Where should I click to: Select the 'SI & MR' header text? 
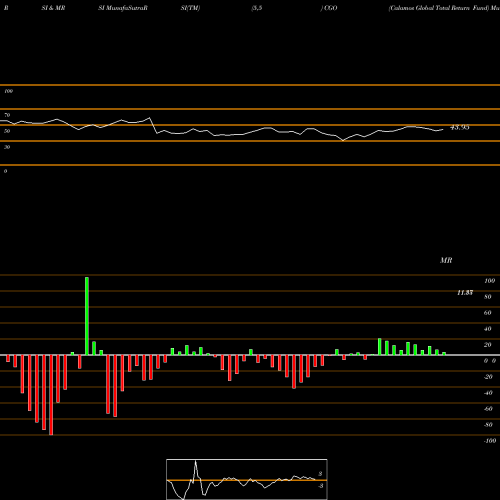[53, 8]
